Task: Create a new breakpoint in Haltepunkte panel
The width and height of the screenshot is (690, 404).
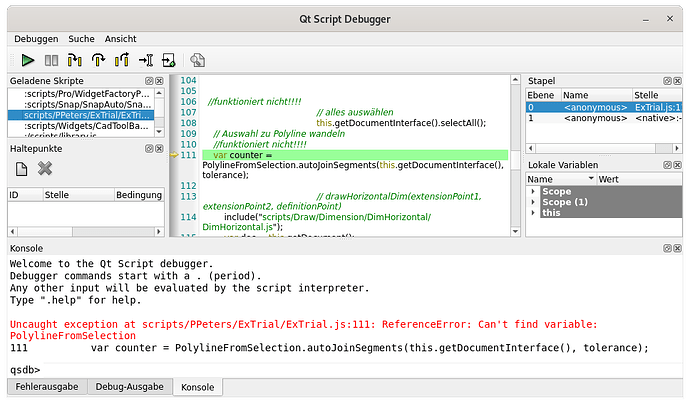Action: (x=22, y=168)
